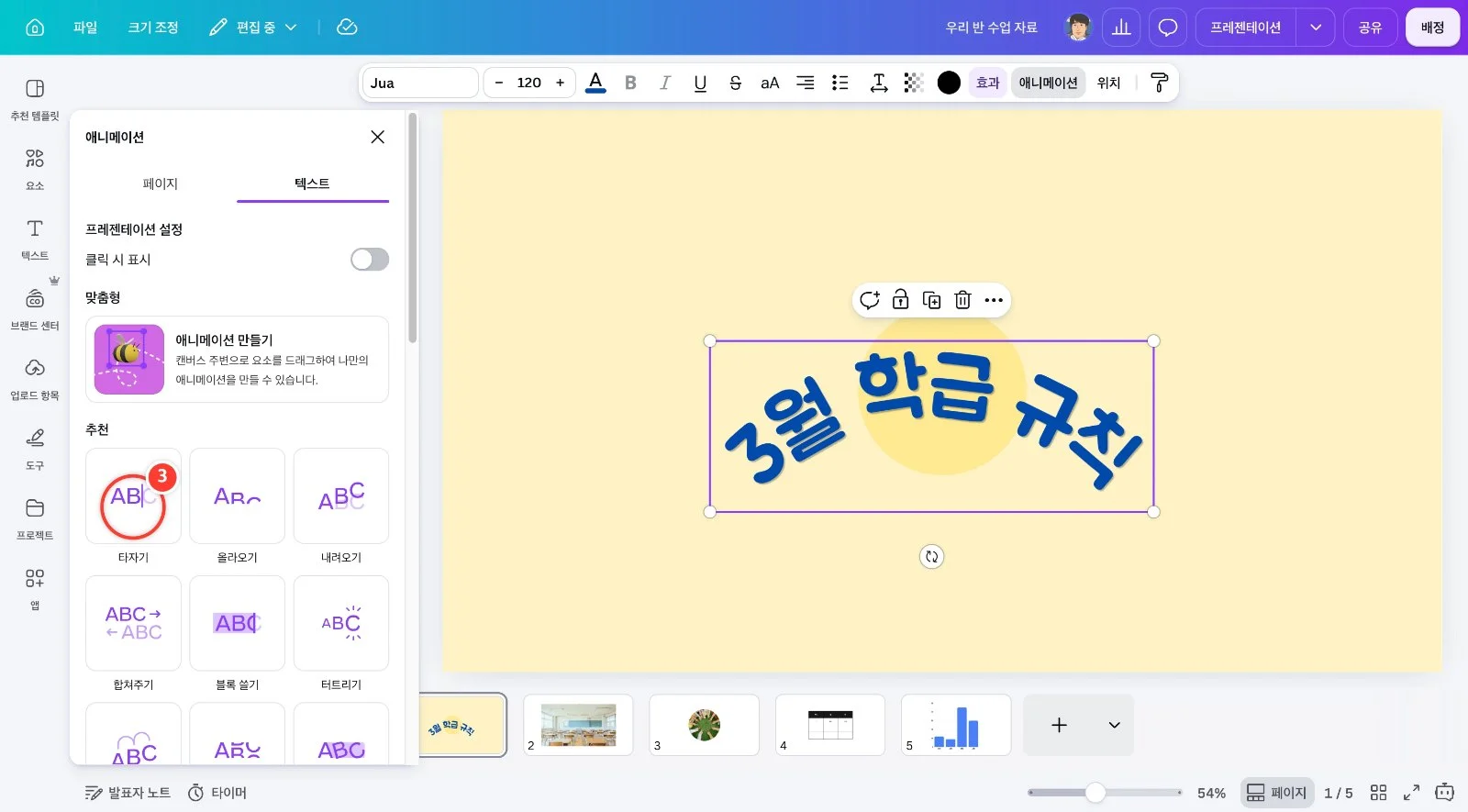Click the cloud save status icon
Viewport: 1468px width, 812px height.
(x=347, y=28)
